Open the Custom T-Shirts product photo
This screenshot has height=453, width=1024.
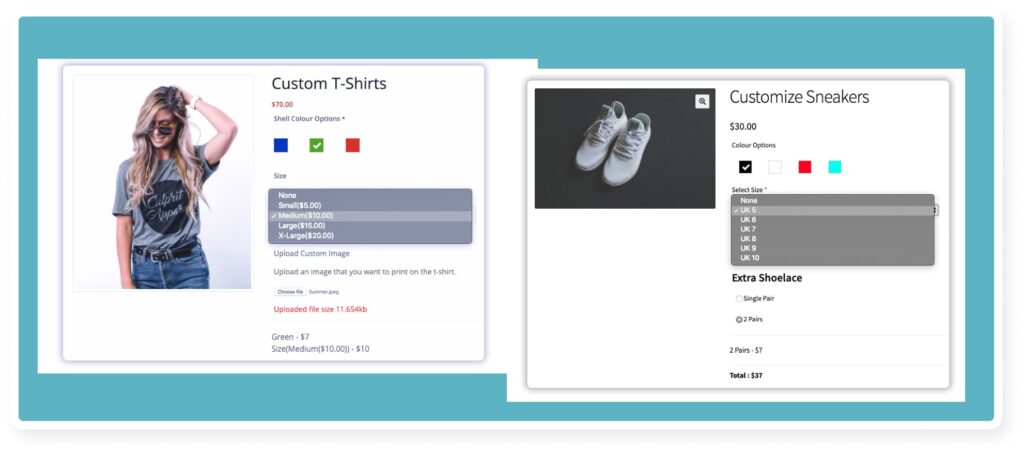163,183
